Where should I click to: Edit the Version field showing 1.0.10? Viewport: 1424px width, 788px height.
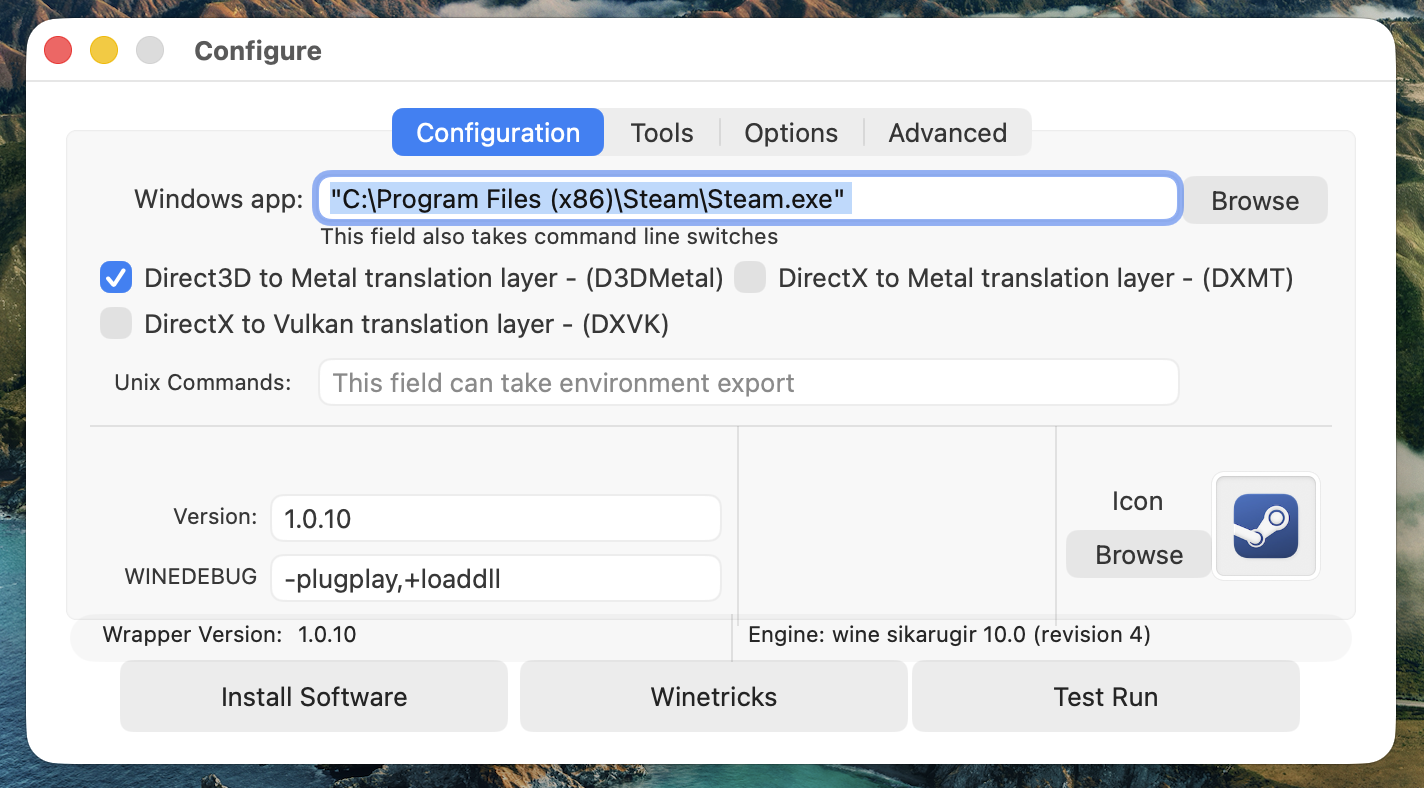(495, 518)
